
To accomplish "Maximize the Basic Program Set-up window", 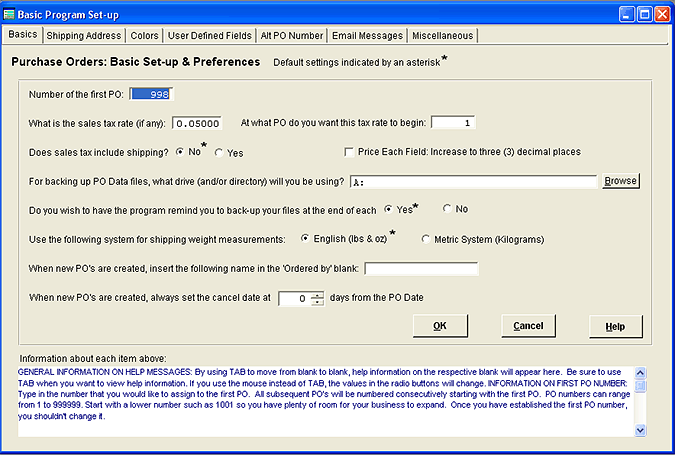I will tap(644, 15).
